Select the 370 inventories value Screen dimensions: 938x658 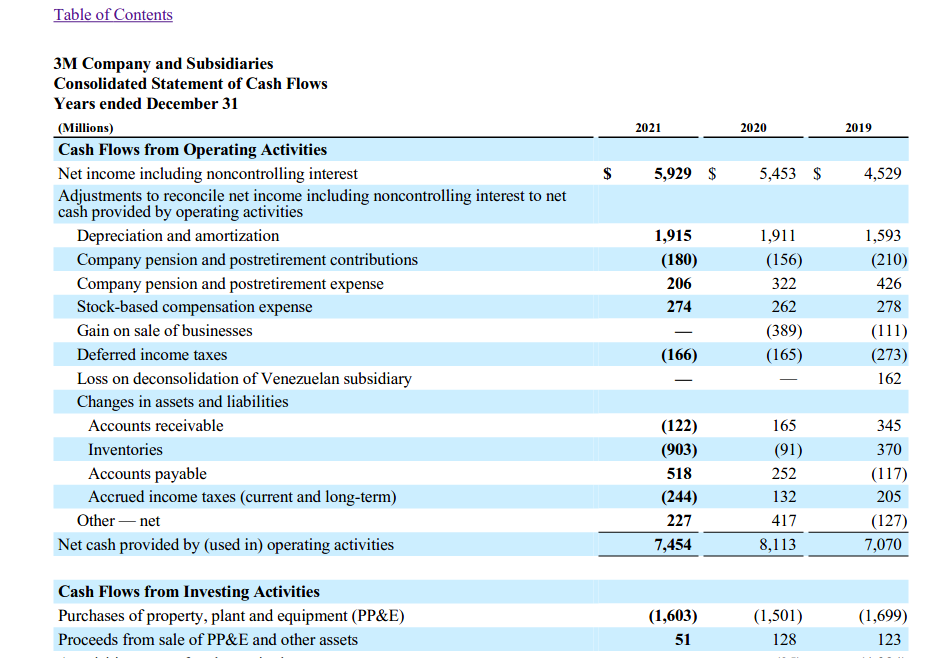click(889, 450)
